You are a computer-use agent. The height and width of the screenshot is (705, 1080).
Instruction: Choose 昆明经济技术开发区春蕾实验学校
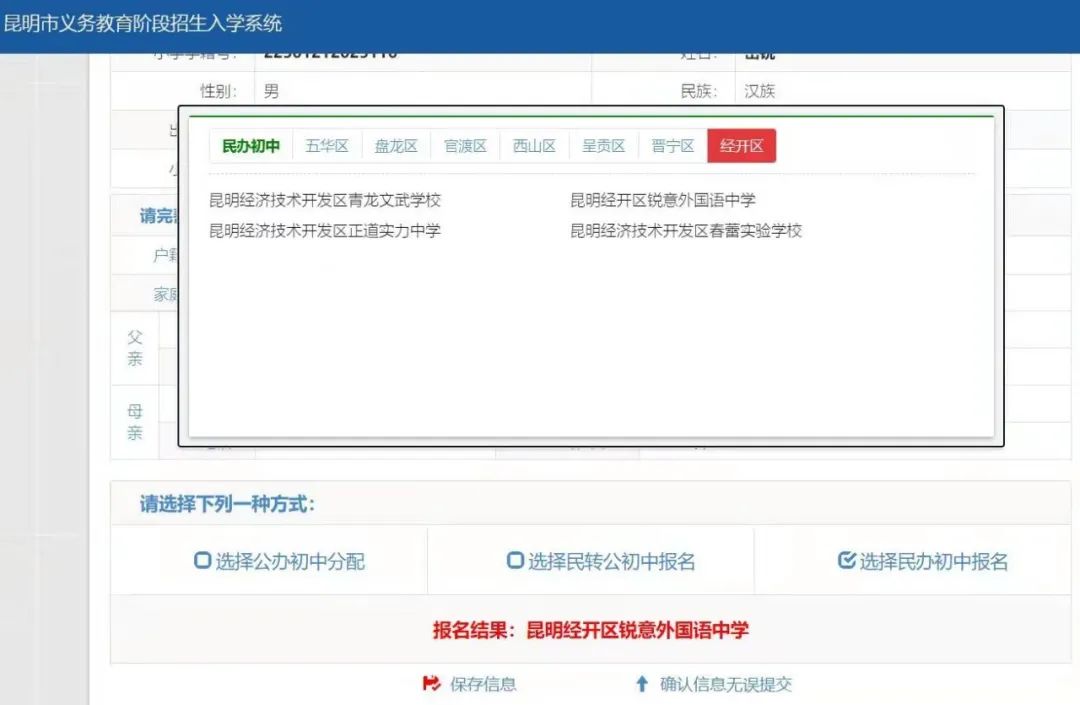686,231
